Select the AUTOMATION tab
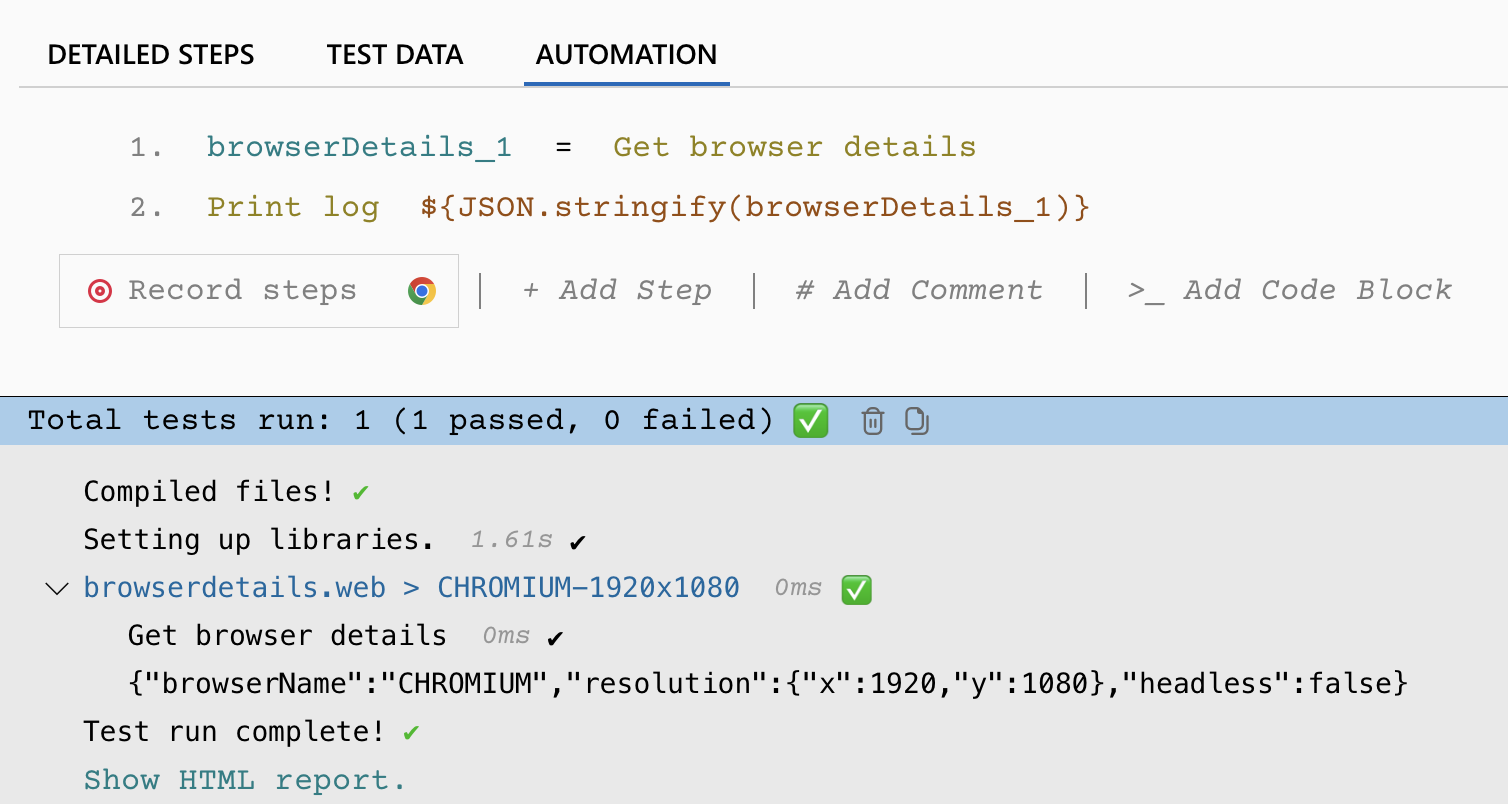The height and width of the screenshot is (804, 1508). [x=626, y=54]
